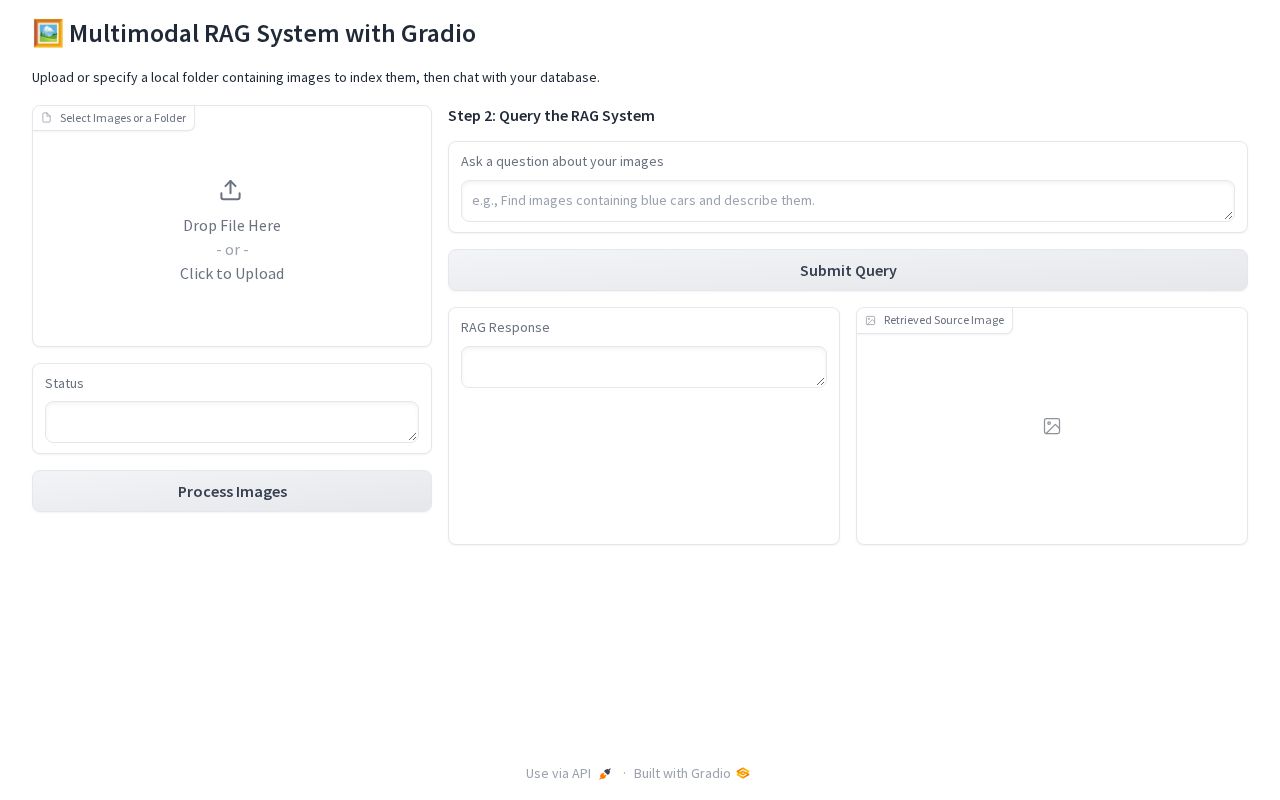The width and height of the screenshot is (1280, 800).
Task: Click the 'Status' label
Action: (64, 383)
